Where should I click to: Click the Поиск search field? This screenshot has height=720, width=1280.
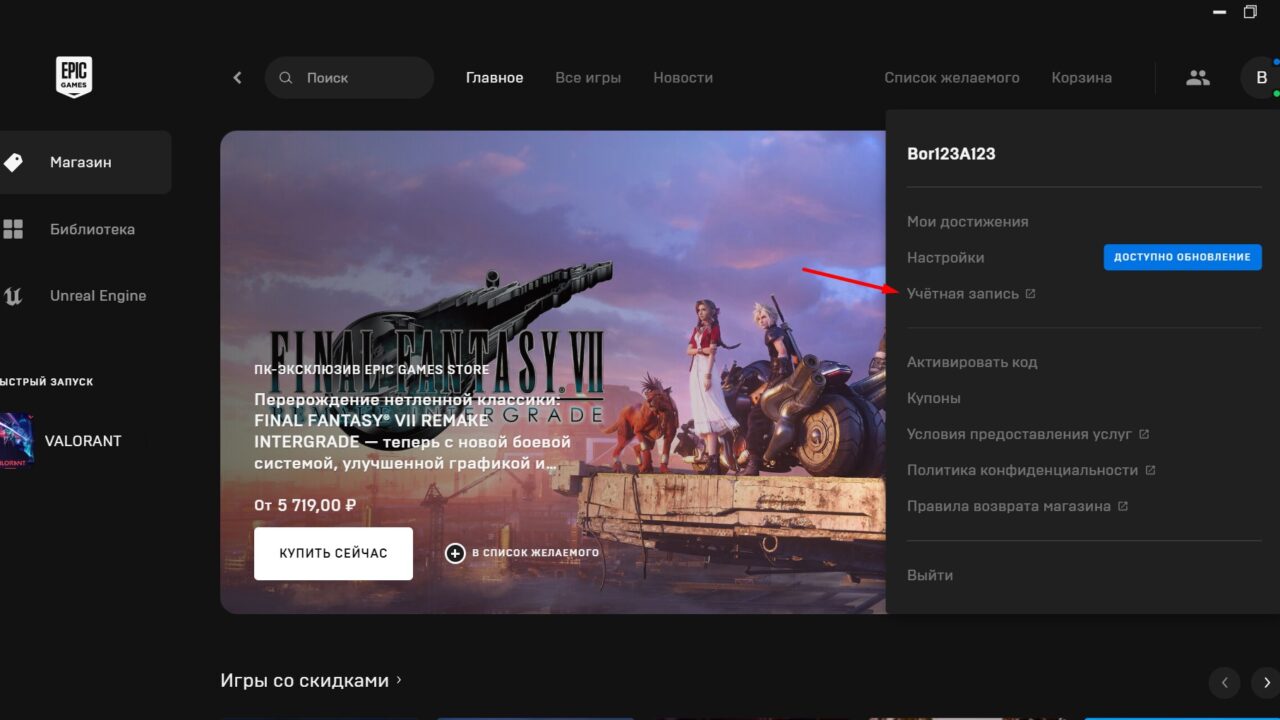349,77
